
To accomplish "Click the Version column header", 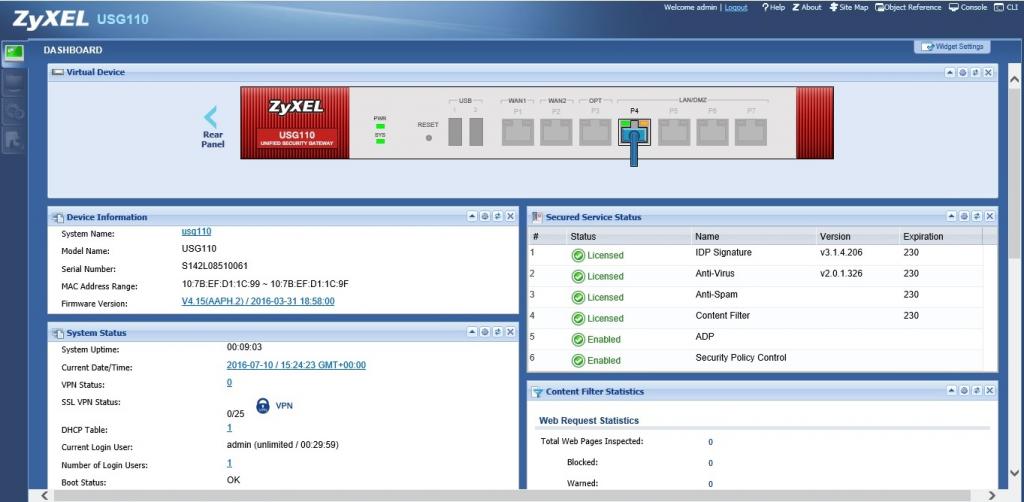I will (x=857, y=236).
